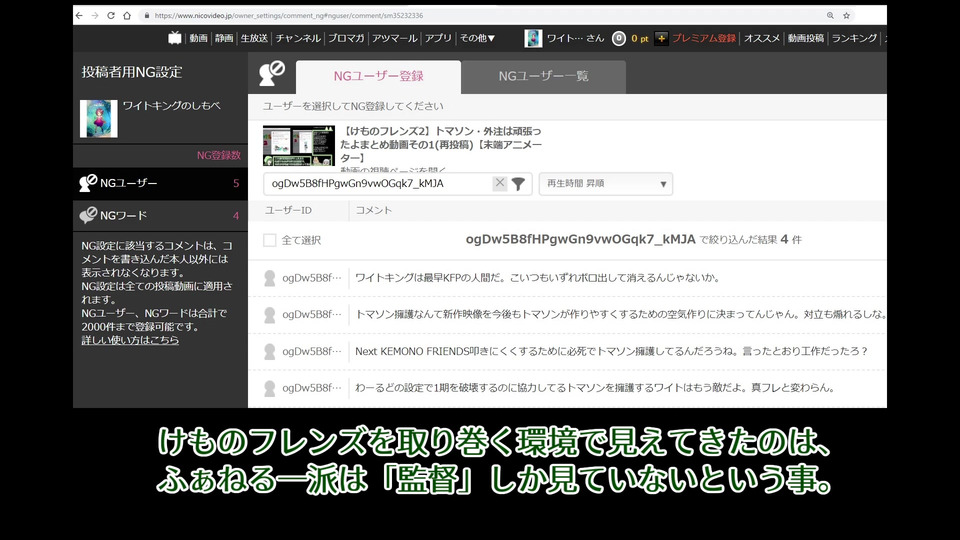960x540 pixels.
Task: Open the 動画投稿 link
Action: (806, 38)
